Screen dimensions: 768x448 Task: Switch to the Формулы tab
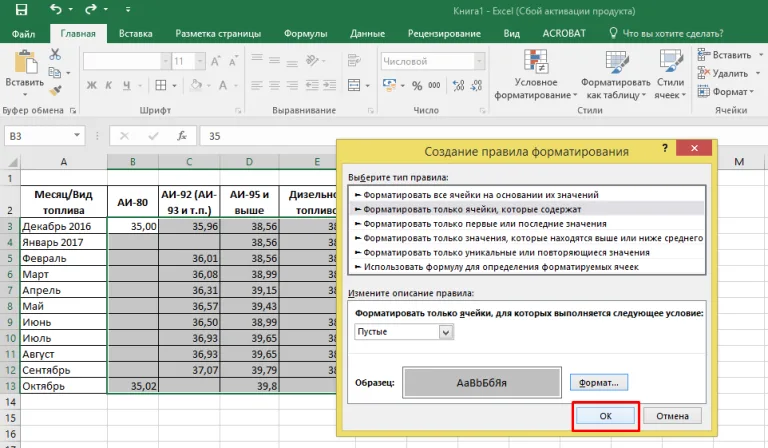point(306,34)
